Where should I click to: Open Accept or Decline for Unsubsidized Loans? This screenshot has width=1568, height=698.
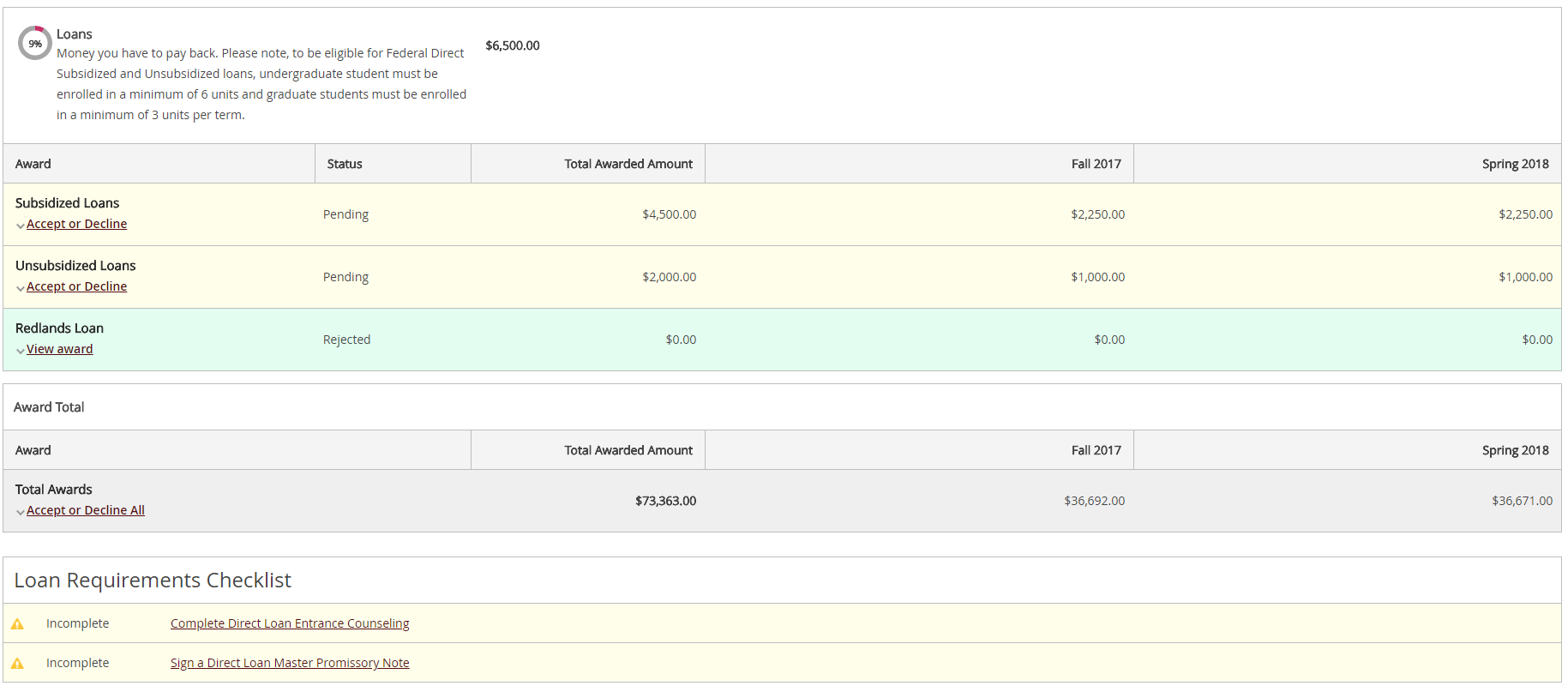pyautogui.click(x=76, y=286)
